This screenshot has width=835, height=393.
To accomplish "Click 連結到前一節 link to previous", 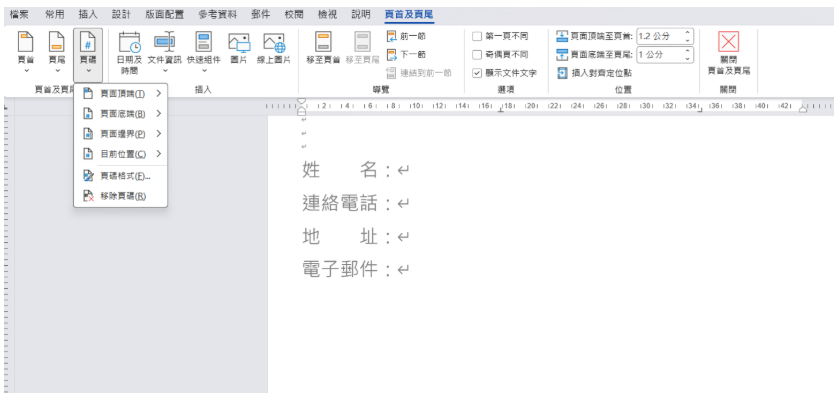I will pyautogui.click(x=419, y=73).
